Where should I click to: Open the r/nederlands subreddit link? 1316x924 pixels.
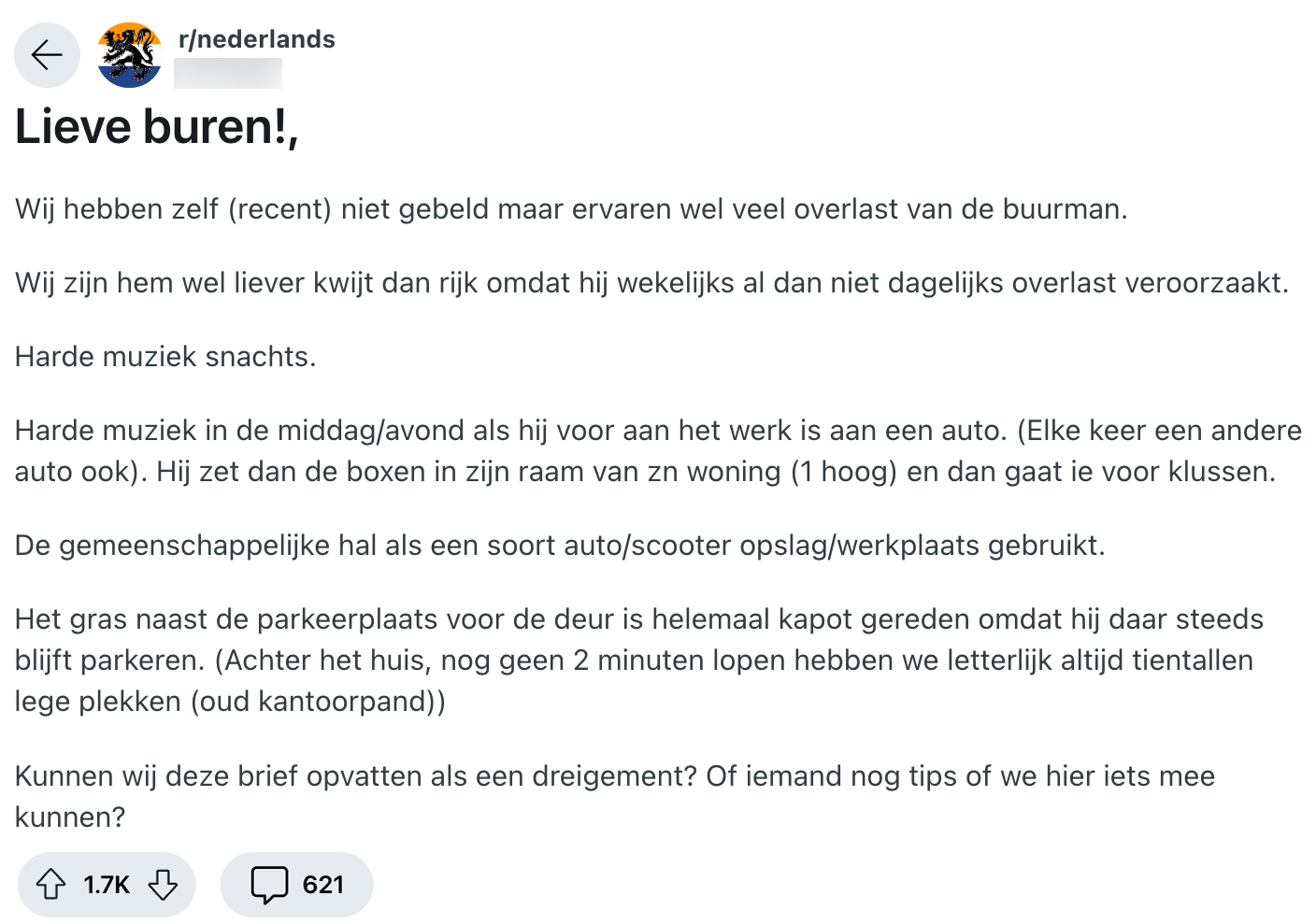pos(256,39)
